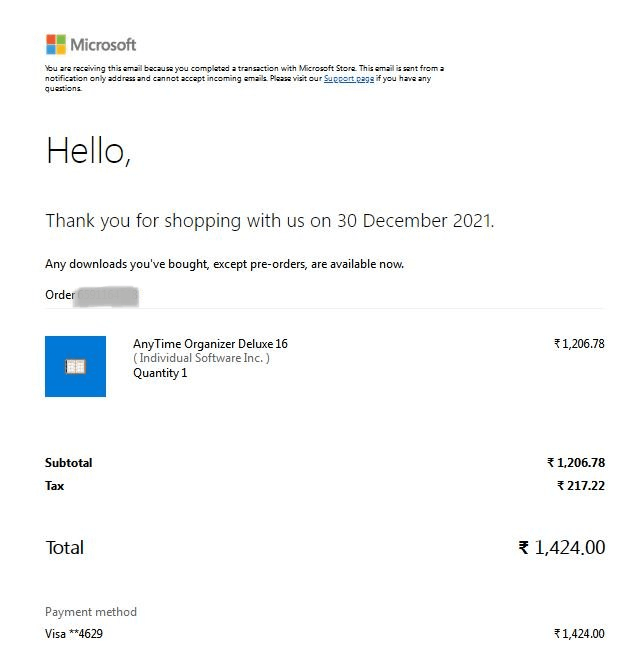Screen dimensions: 628x661
Task: Click the blurred order number
Action: [x=107, y=296]
